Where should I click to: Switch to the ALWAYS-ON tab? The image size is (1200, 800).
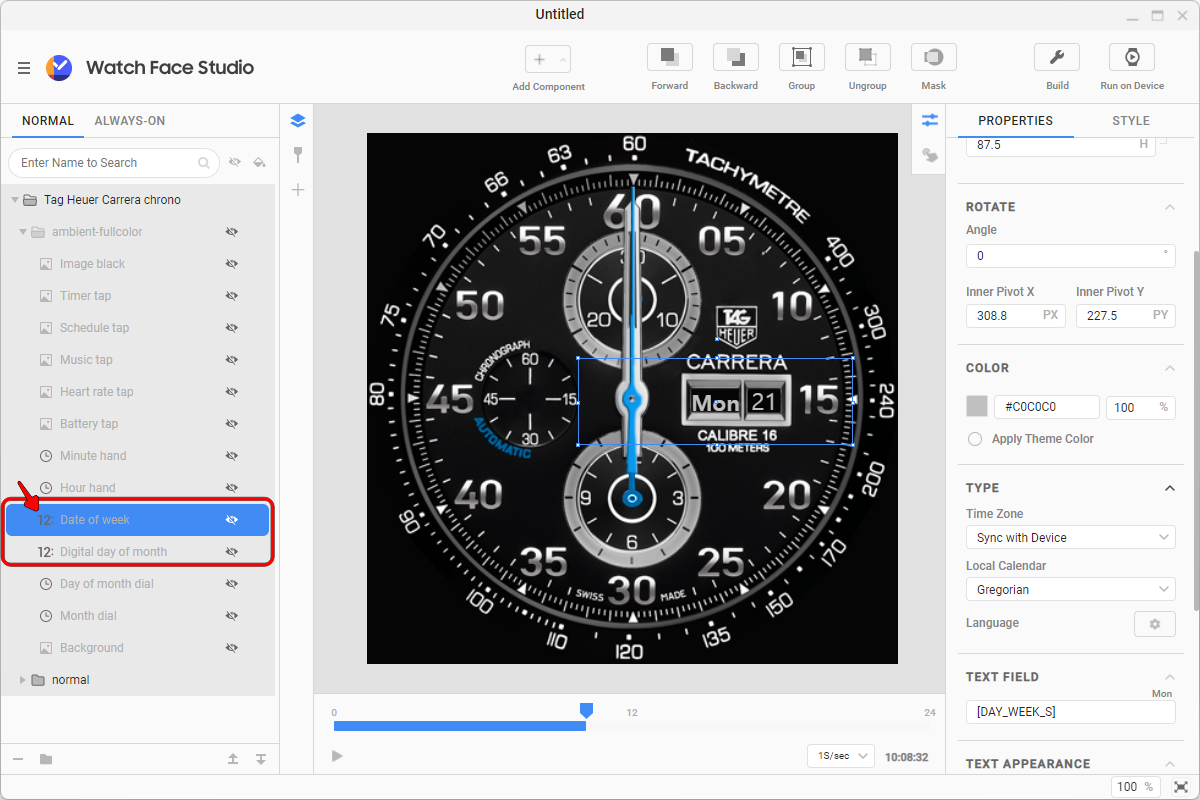130,121
